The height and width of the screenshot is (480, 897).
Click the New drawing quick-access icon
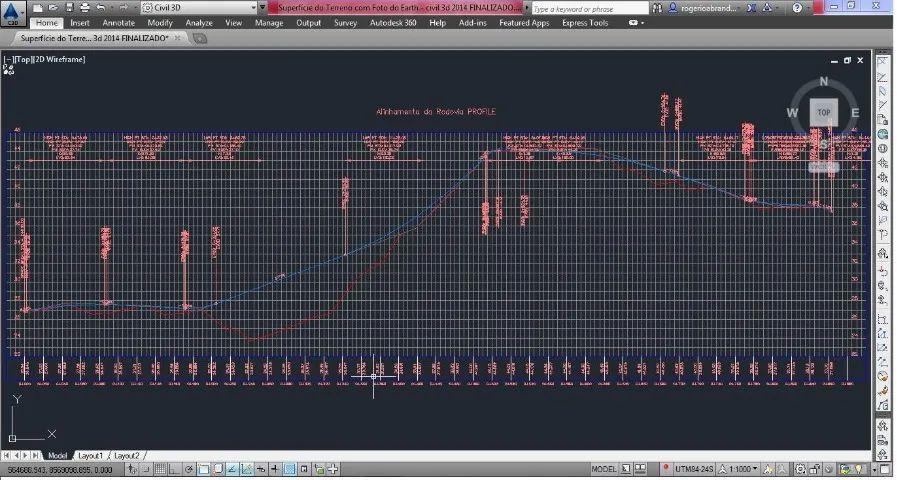[x=38, y=8]
